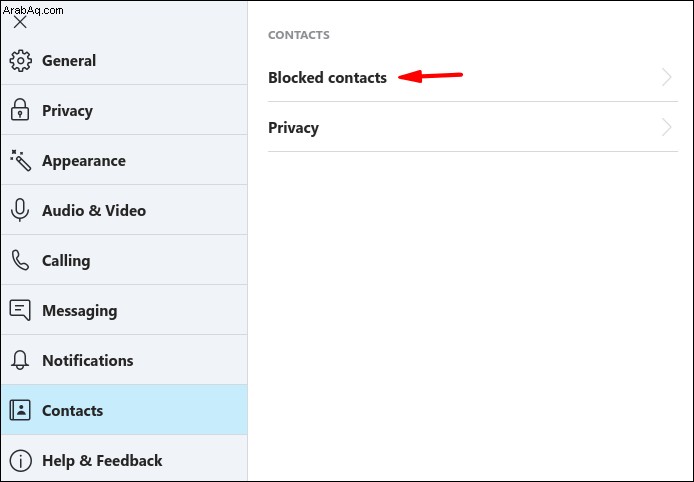Open Privacy under Contacts section
Screen dimensions: 694x482
[473, 127]
